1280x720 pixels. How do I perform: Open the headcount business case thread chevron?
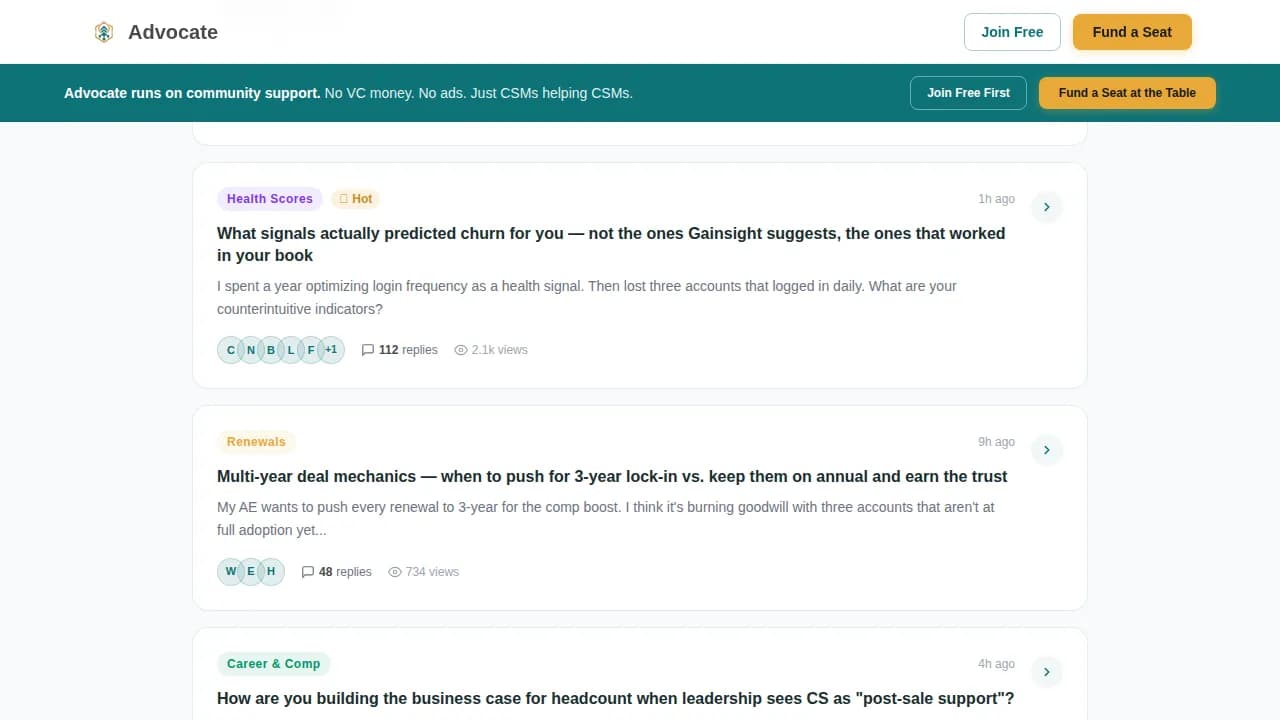pos(1046,672)
